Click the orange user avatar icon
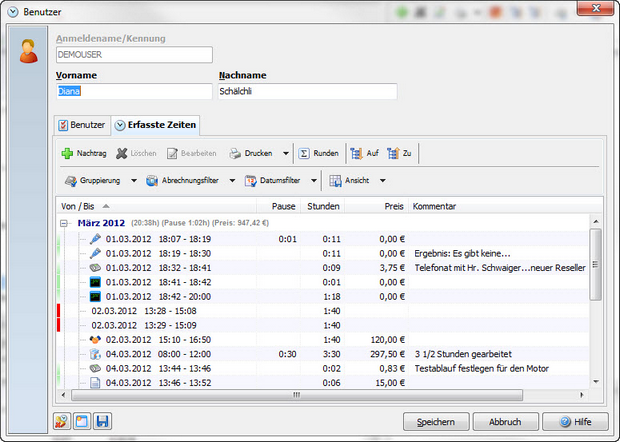Screen dimensions: 620x442 coord(28,51)
